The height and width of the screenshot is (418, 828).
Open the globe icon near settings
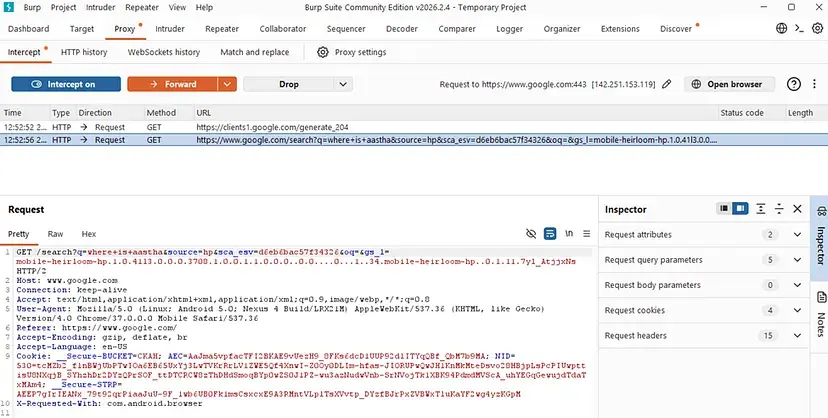click(x=782, y=28)
